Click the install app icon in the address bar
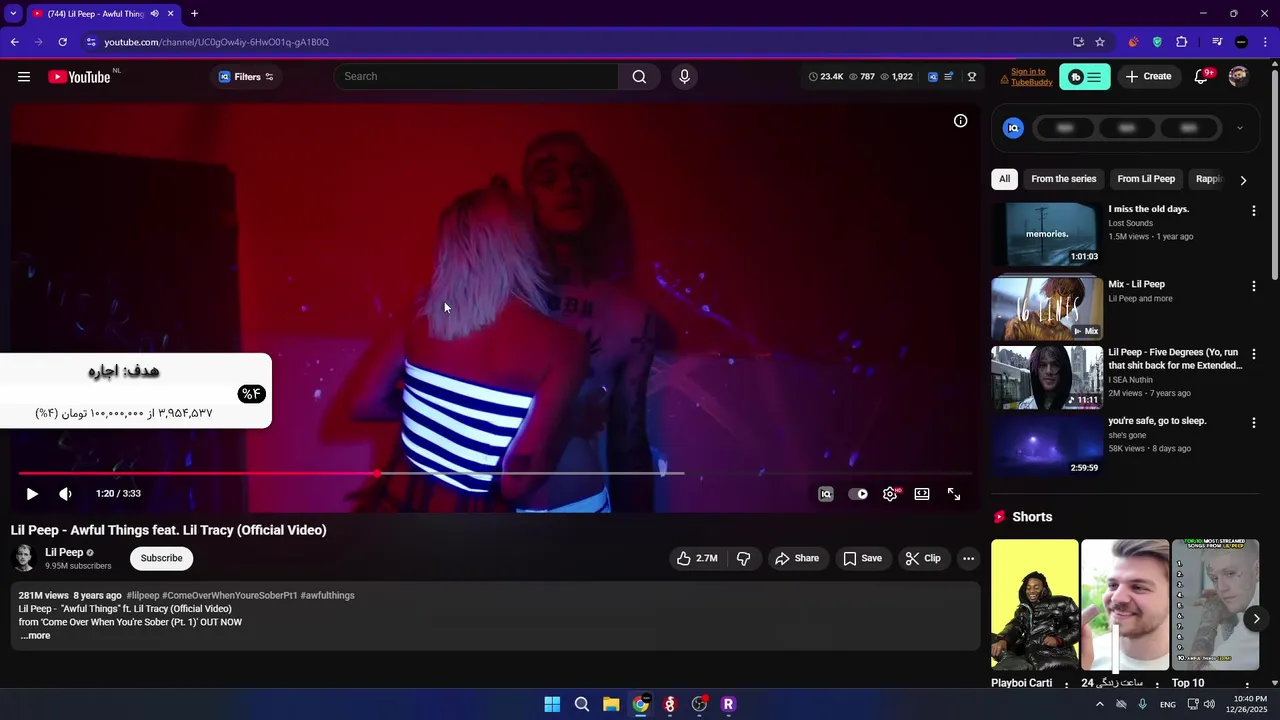The image size is (1280, 720). 1078,42
